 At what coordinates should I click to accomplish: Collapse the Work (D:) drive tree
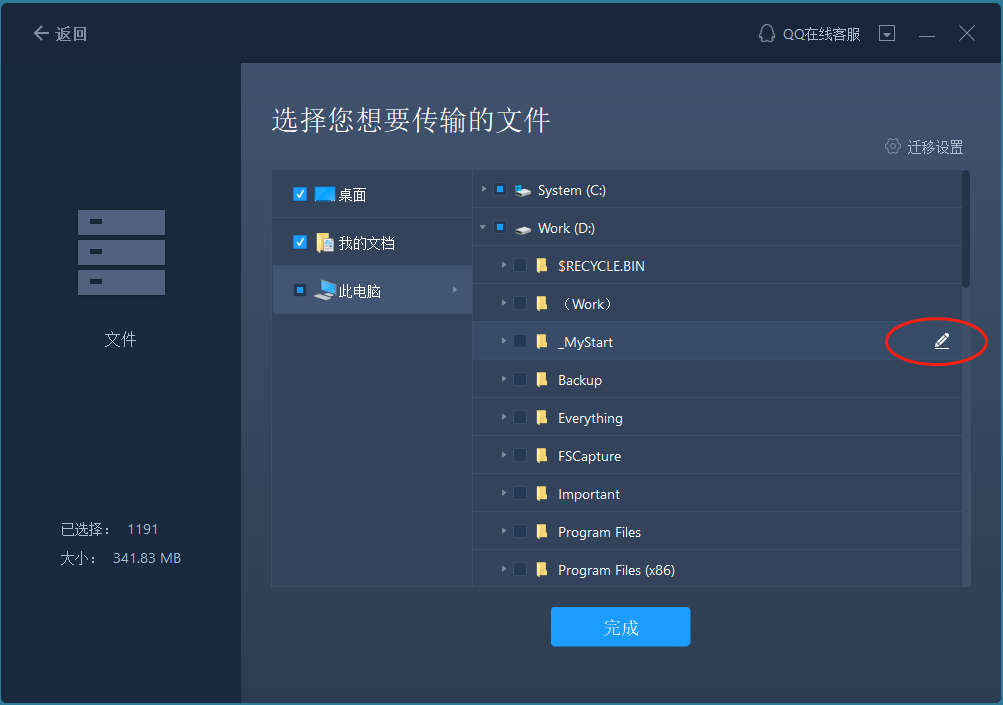click(484, 228)
